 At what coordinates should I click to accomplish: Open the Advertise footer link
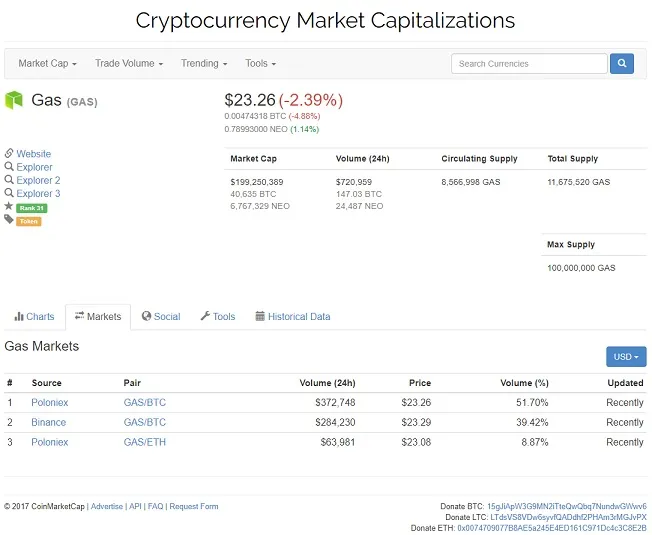point(107,506)
